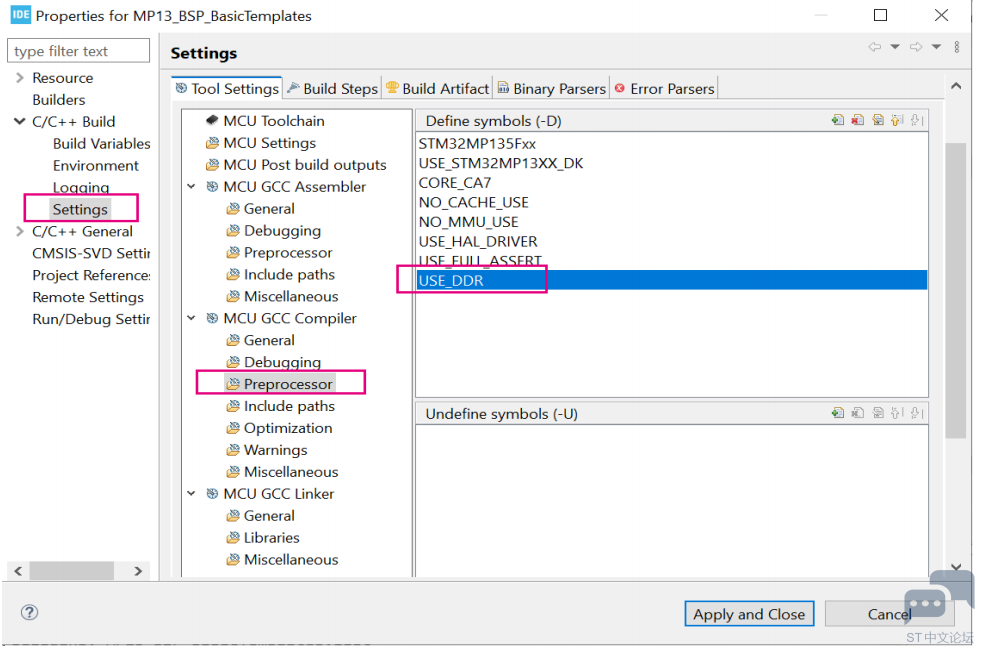Select NO_CACHE_USE define symbol
Screen dimensions: 983x653
point(474,202)
